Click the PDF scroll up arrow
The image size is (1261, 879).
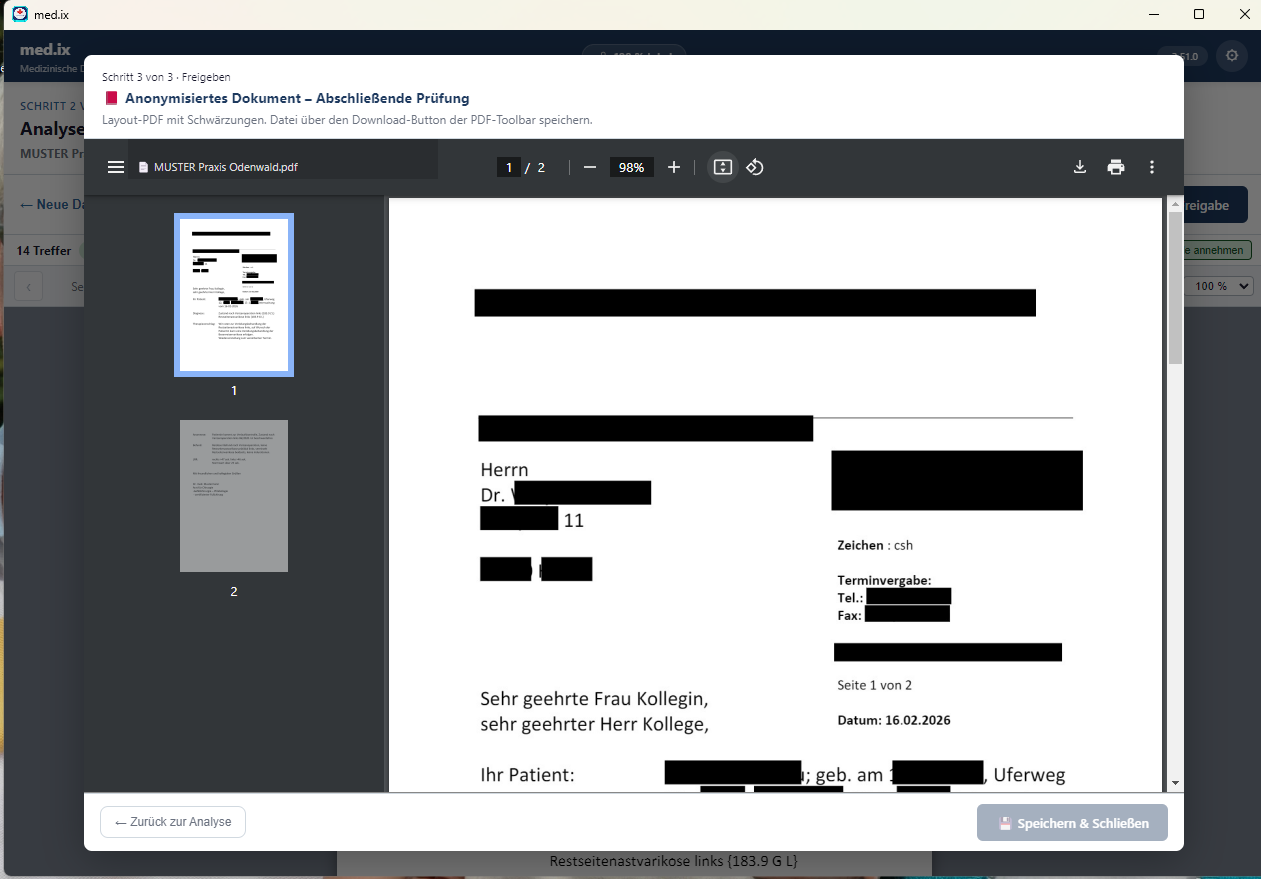[x=1175, y=205]
